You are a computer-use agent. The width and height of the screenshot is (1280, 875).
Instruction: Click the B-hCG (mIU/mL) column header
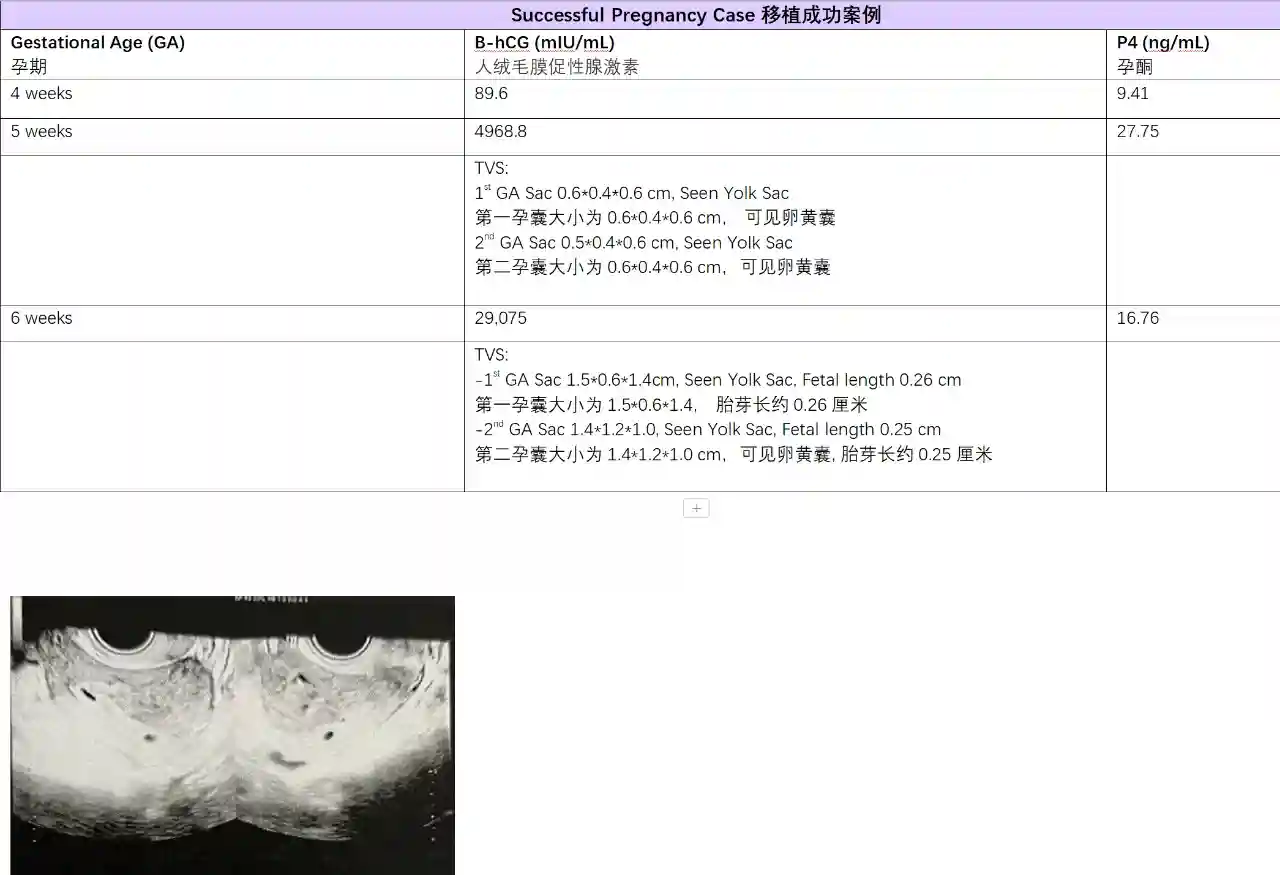[x=544, y=43]
